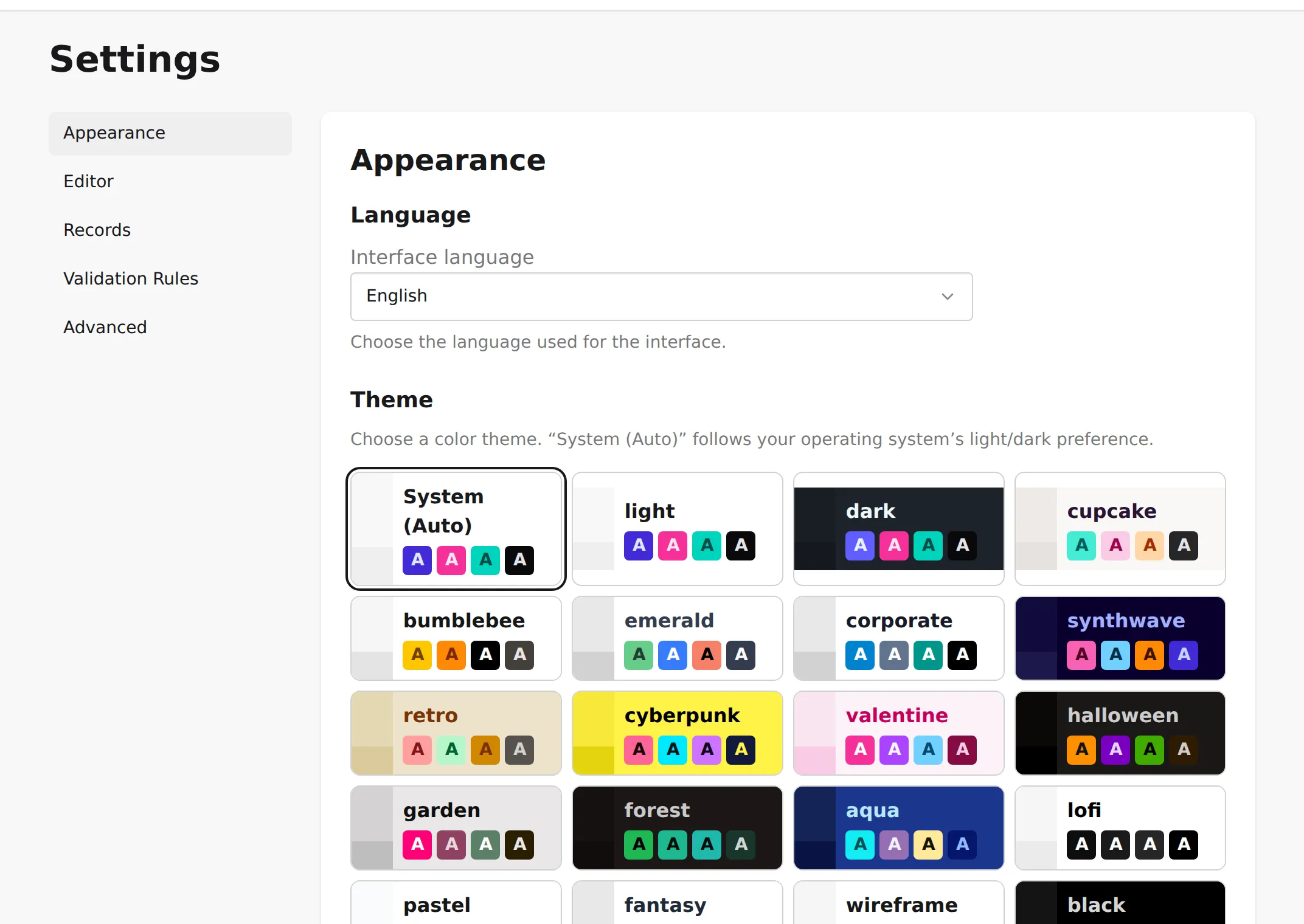The height and width of the screenshot is (924, 1304).
Task: Apply the black theme card
Action: pos(1120,903)
